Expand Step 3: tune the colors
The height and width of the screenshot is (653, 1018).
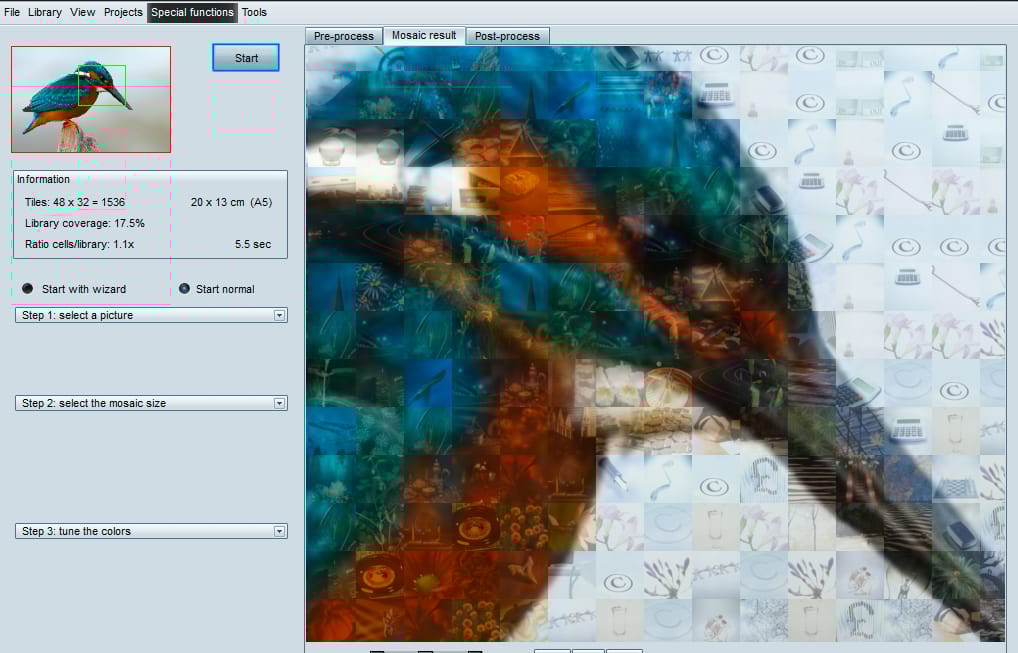(x=151, y=531)
